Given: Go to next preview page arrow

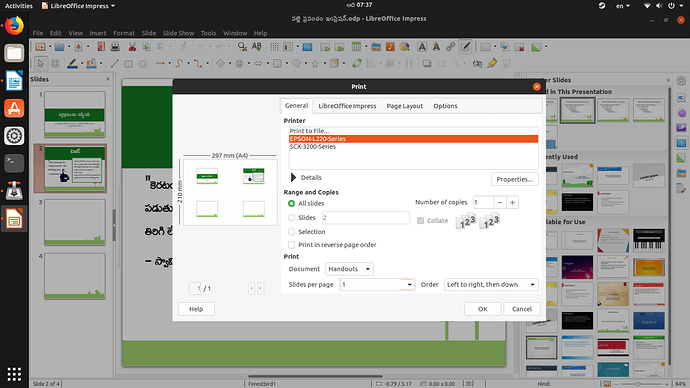Looking at the screenshot, I should (x=261, y=288).
